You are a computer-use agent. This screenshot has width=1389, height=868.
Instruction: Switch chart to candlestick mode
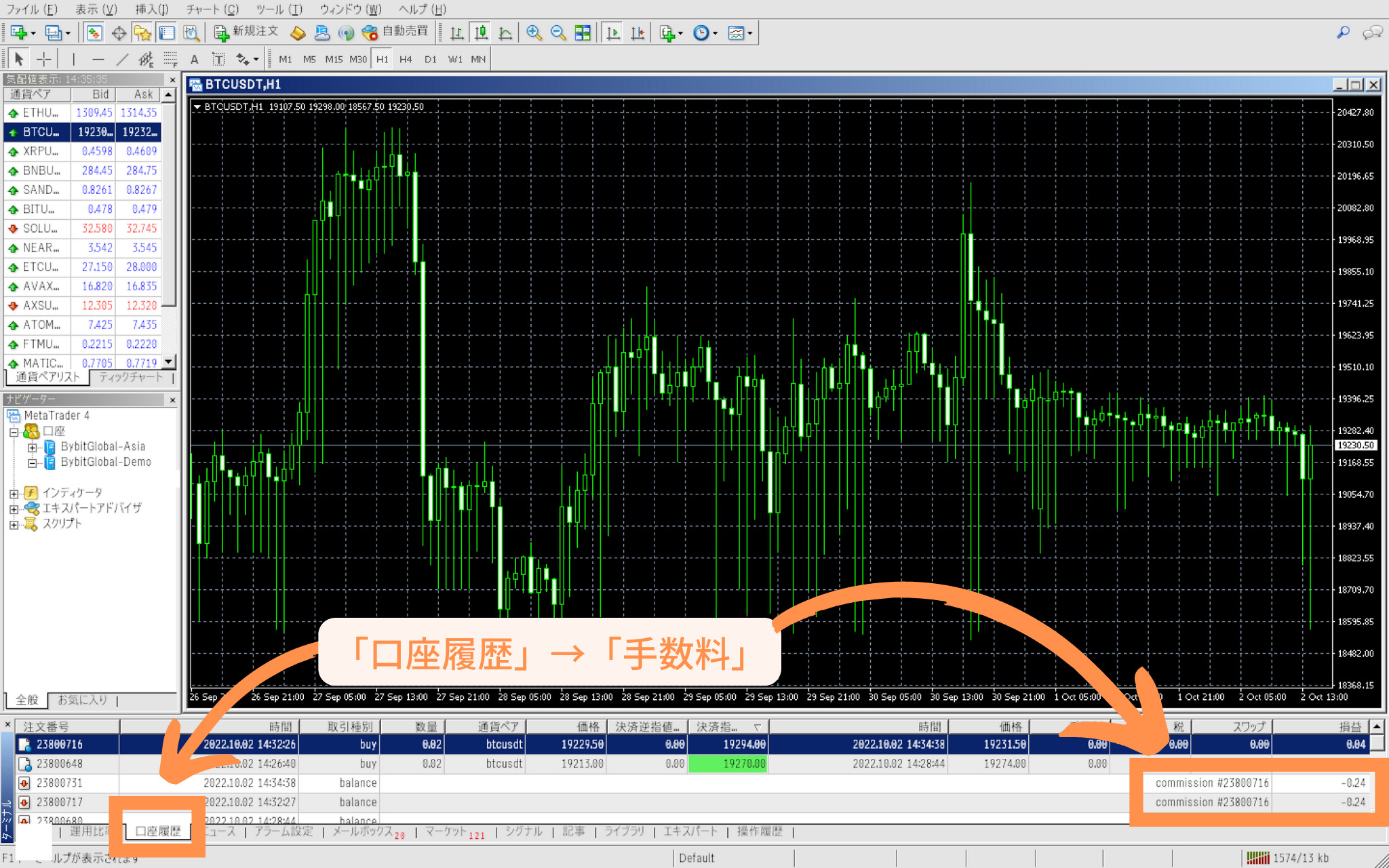coord(481,33)
